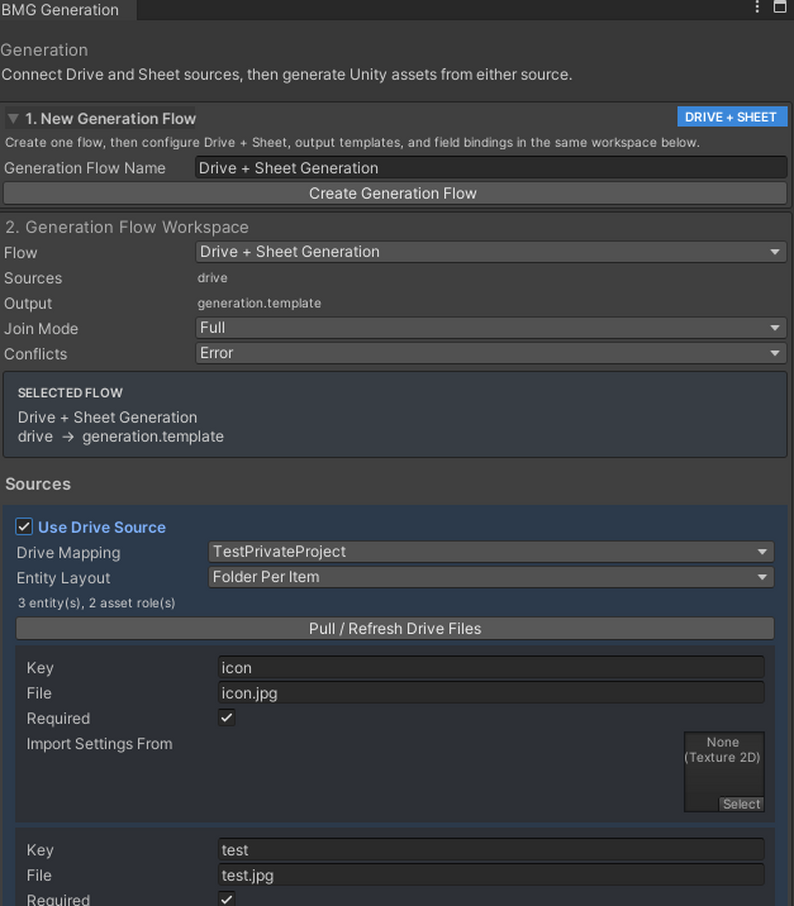
Task: Edit the Key field containing test
Action: [x=491, y=849]
